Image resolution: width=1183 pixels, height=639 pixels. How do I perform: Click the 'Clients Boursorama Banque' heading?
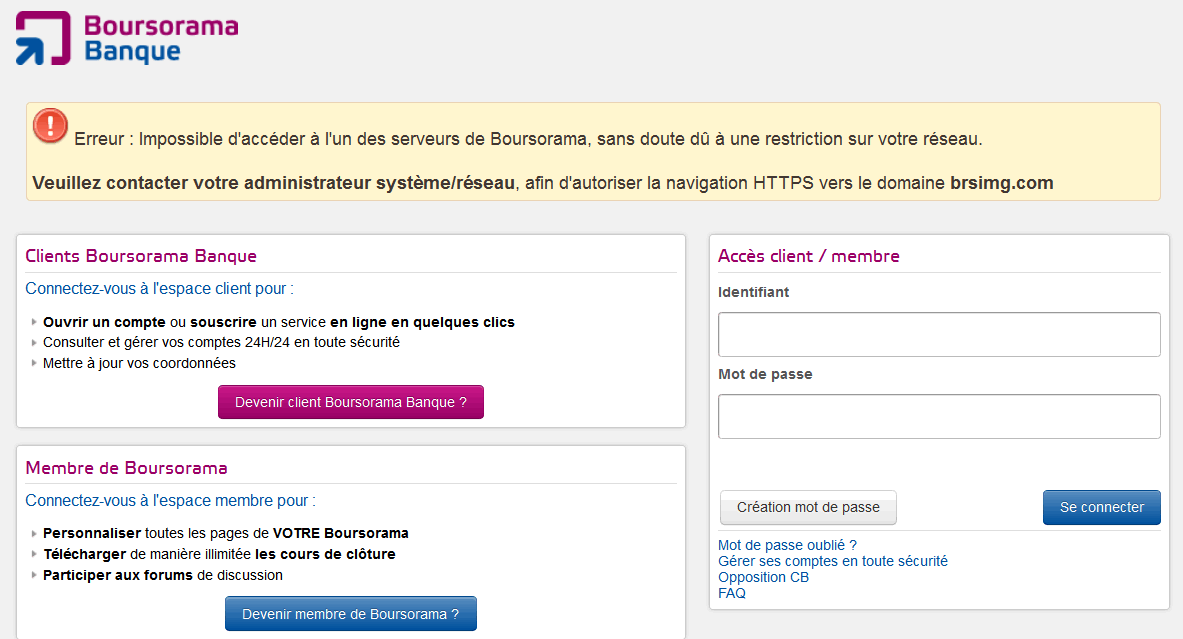point(141,256)
